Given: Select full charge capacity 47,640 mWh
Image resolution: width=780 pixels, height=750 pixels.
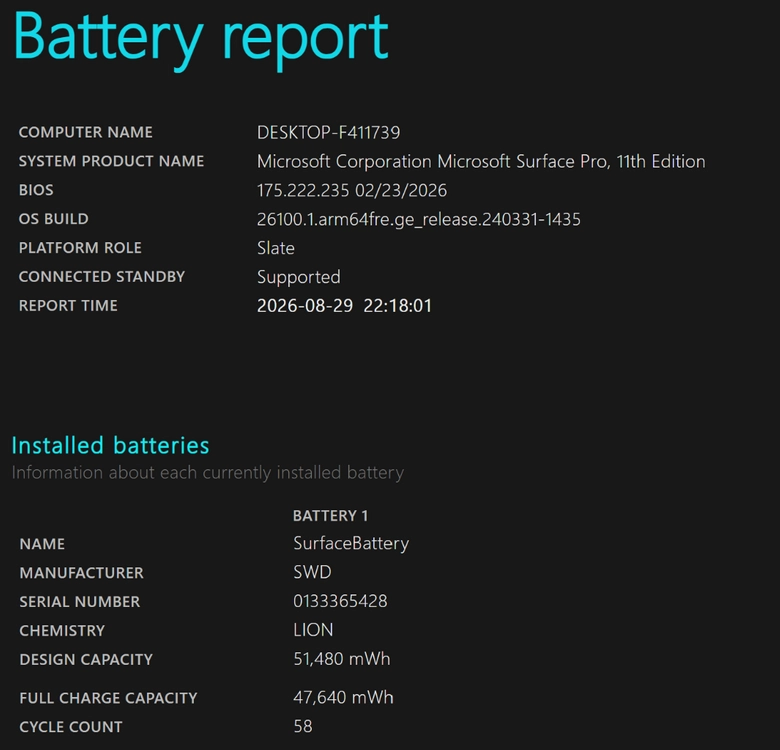Looking at the screenshot, I should pos(343,697).
